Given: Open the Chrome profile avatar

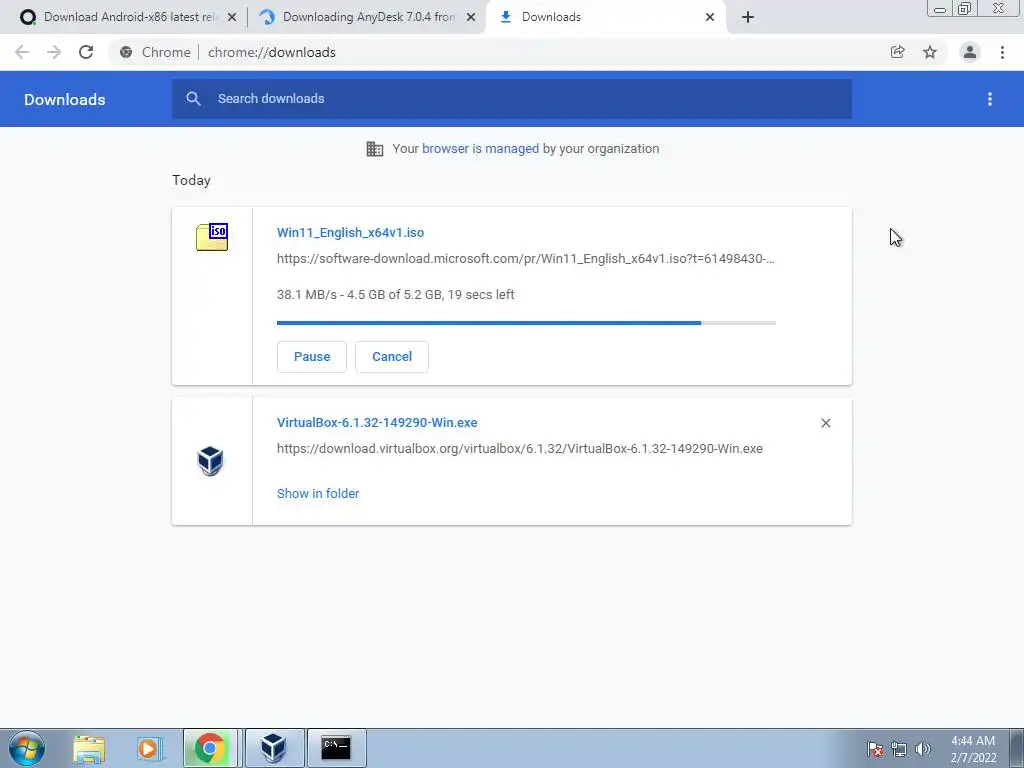Looking at the screenshot, I should click(x=970, y=52).
